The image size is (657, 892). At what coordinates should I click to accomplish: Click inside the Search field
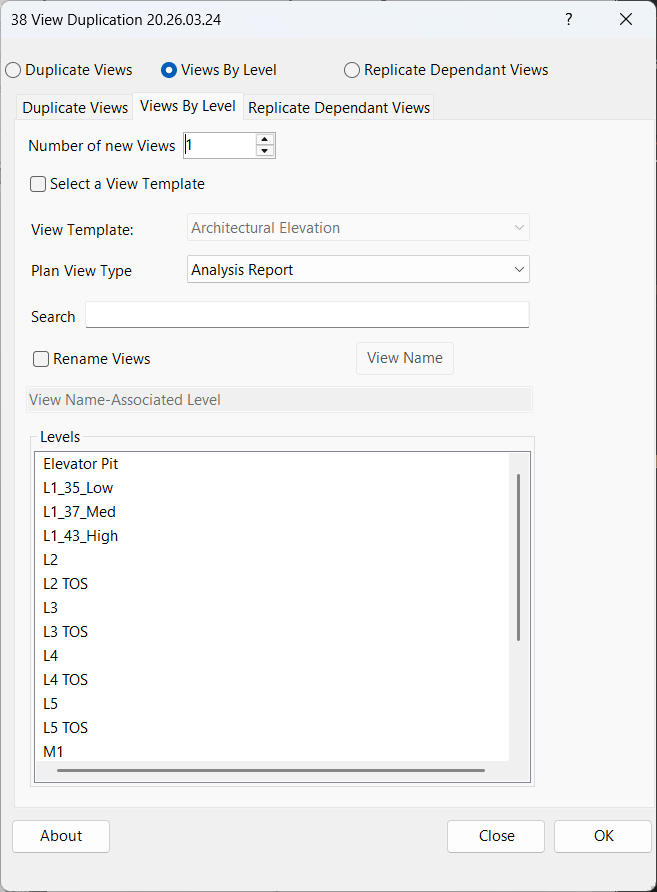pyautogui.click(x=307, y=315)
